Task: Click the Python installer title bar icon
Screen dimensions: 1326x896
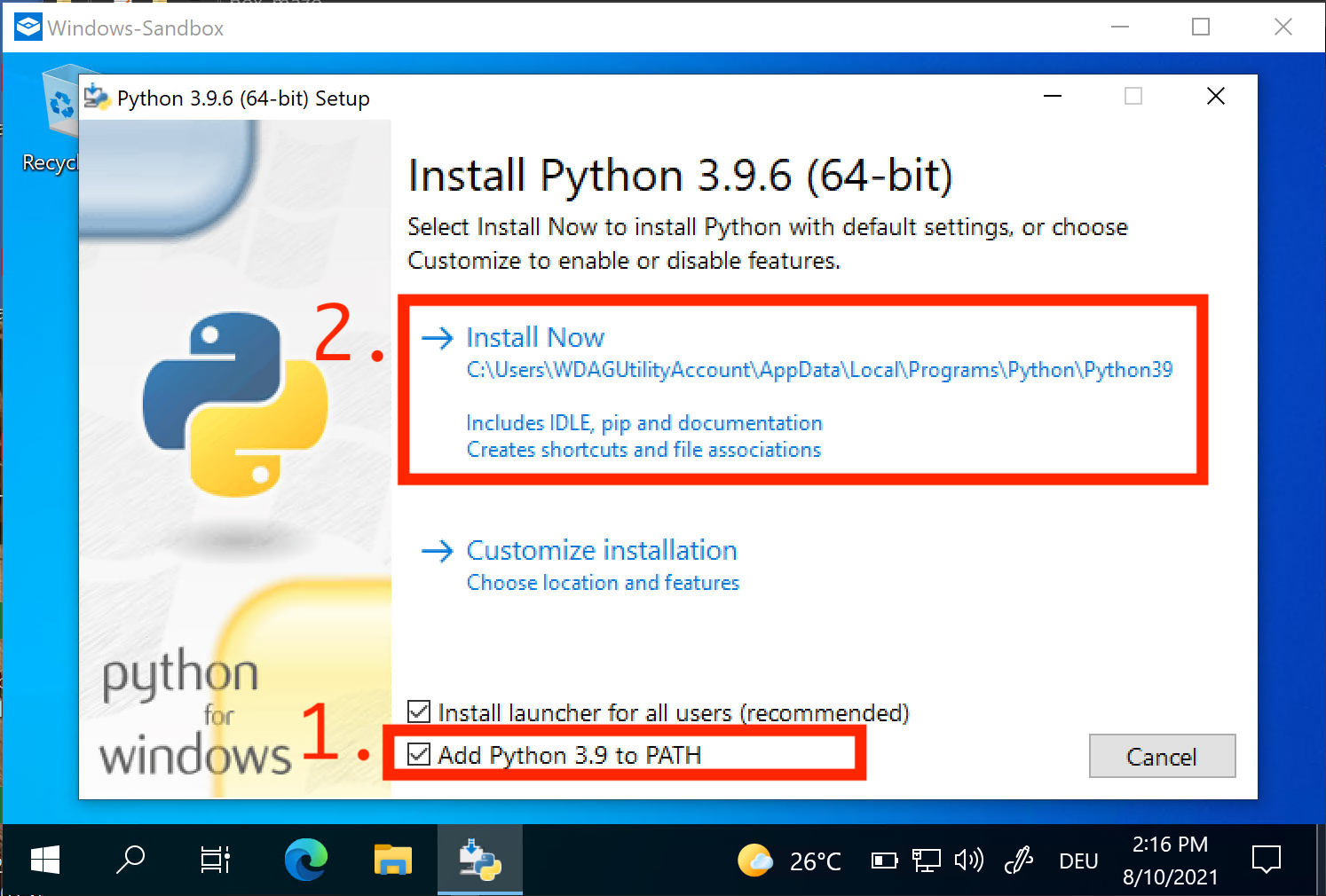Action: (x=97, y=98)
